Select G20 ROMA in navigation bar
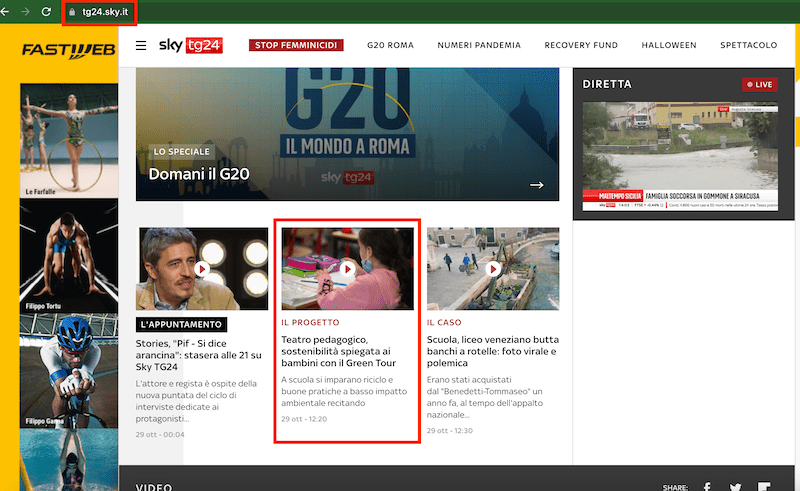800x491 pixels. tap(390, 45)
